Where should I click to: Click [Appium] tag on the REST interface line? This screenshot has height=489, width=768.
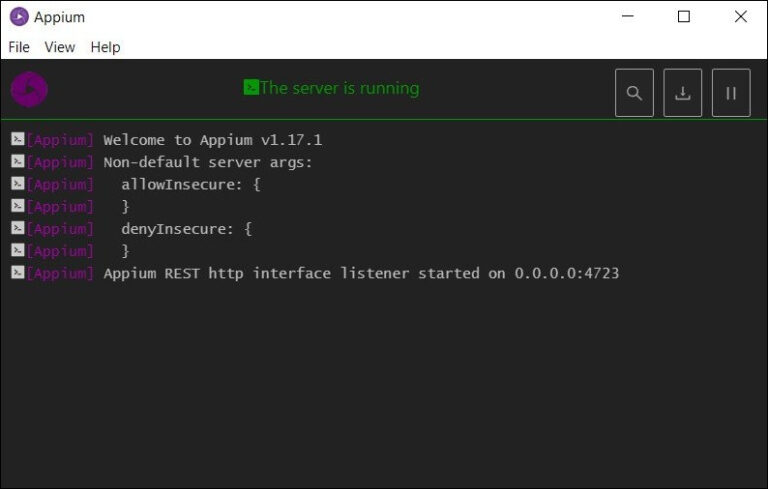coord(60,273)
